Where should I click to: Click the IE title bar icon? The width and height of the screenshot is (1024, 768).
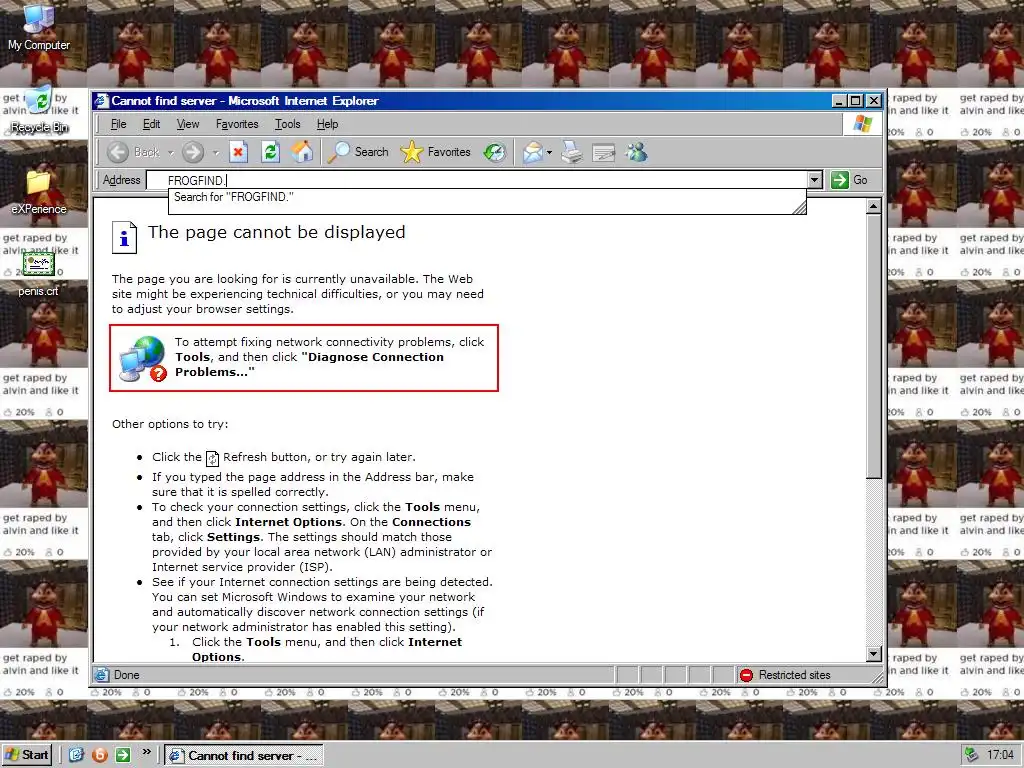[101, 101]
